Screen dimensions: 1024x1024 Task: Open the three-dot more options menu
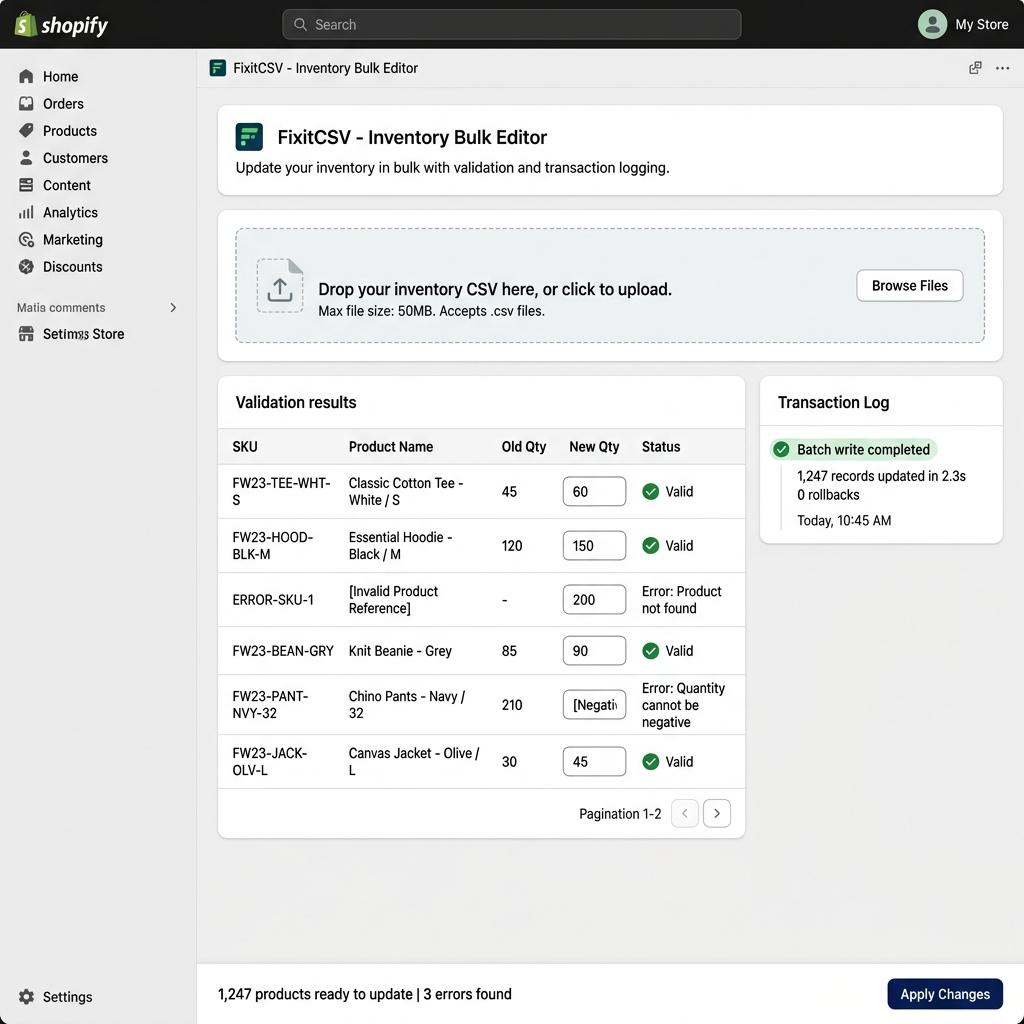[1002, 68]
